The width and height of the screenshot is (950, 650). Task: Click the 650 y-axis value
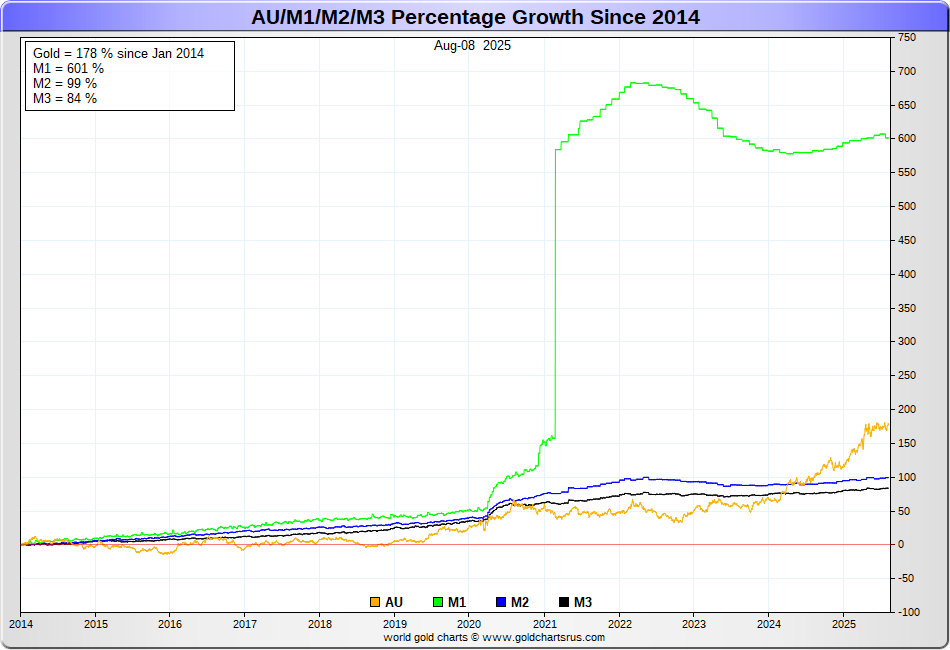[907, 105]
